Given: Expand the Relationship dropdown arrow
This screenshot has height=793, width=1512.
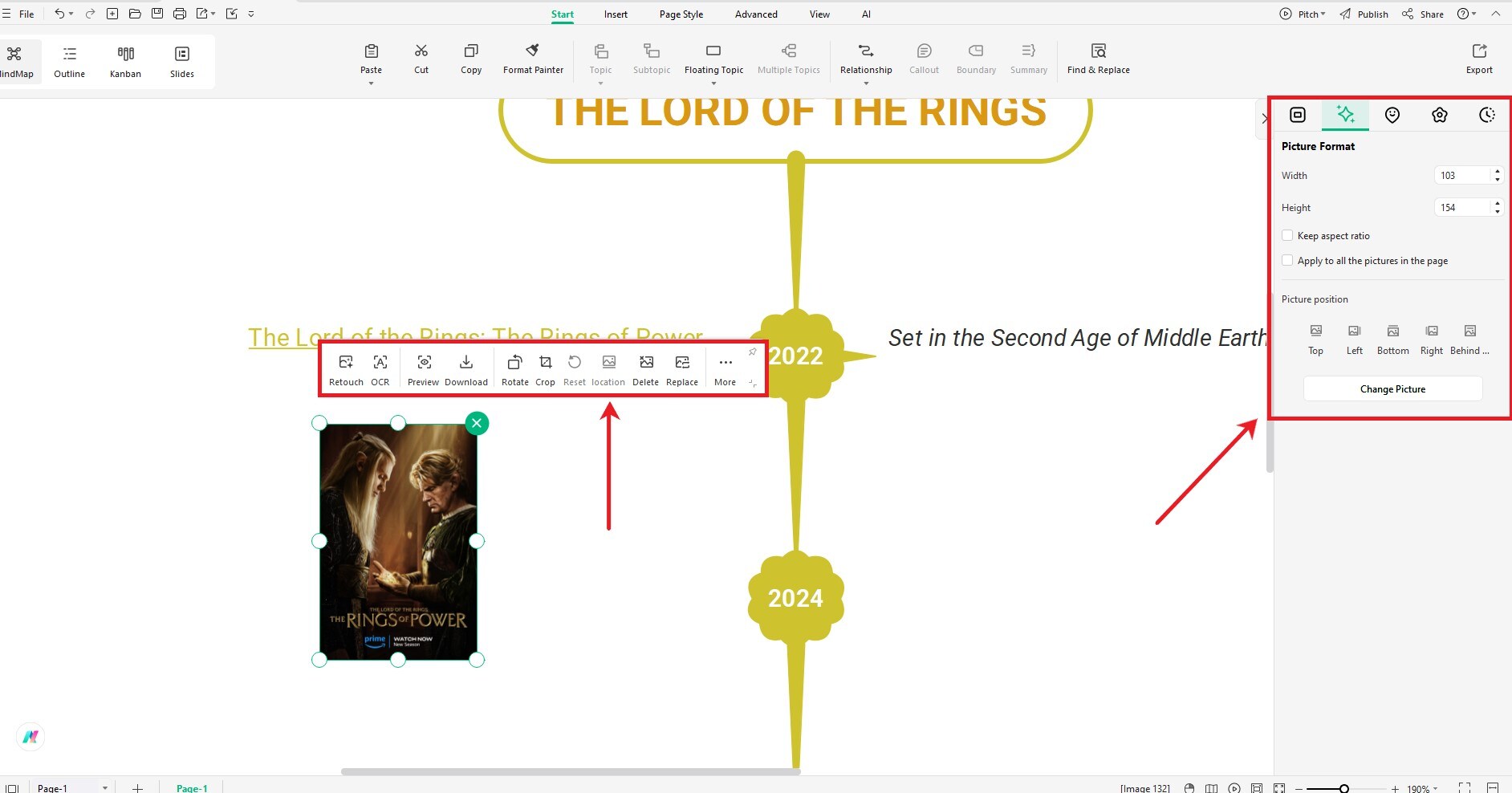Looking at the screenshot, I should (866, 83).
